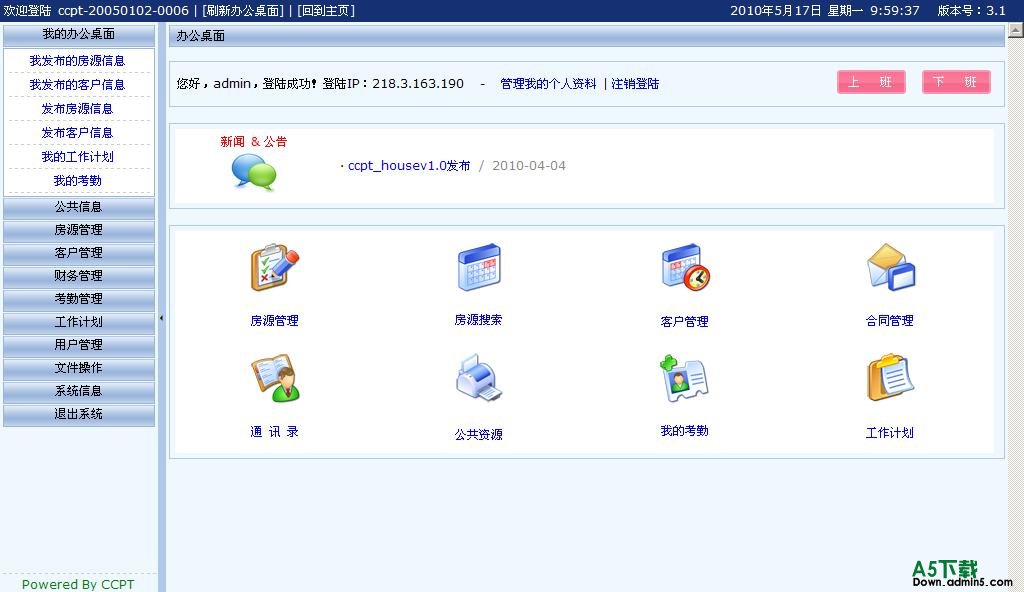1024x592 pixels.
Task: Click the news chat bubbles icon
Action: (253, 172)
